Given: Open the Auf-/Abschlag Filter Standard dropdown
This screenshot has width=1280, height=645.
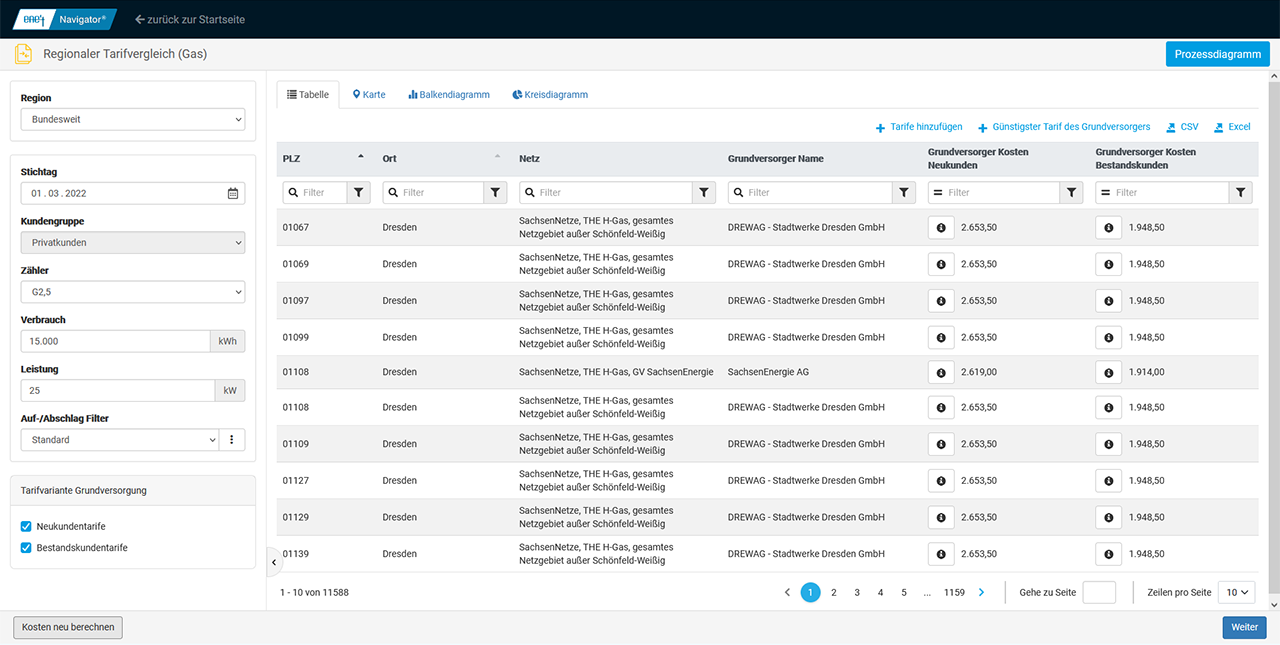Looking at the screenshot, I should click(x=119, y=440).
